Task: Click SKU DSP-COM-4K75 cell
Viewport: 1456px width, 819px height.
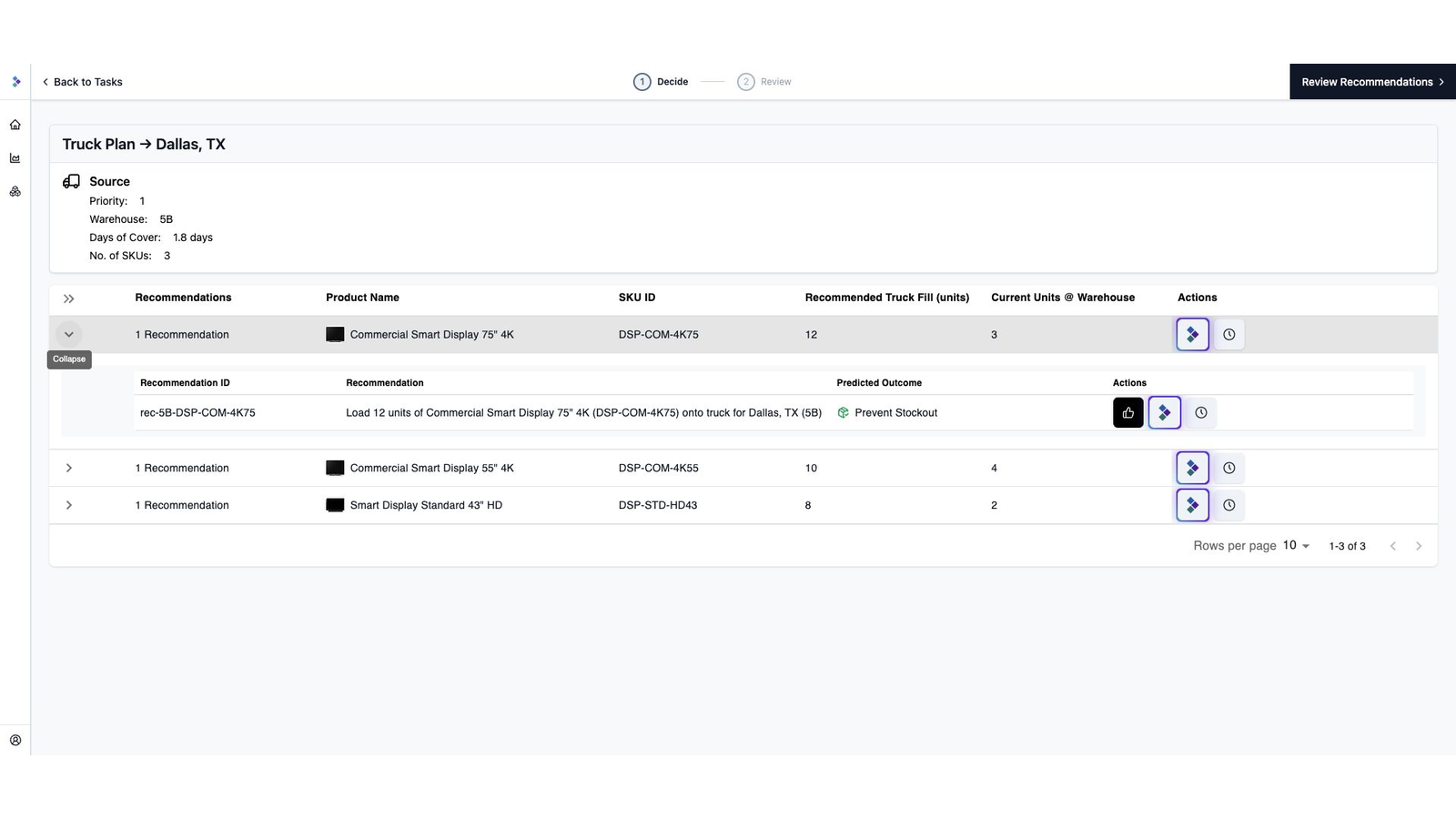Action: click(659, 335)
